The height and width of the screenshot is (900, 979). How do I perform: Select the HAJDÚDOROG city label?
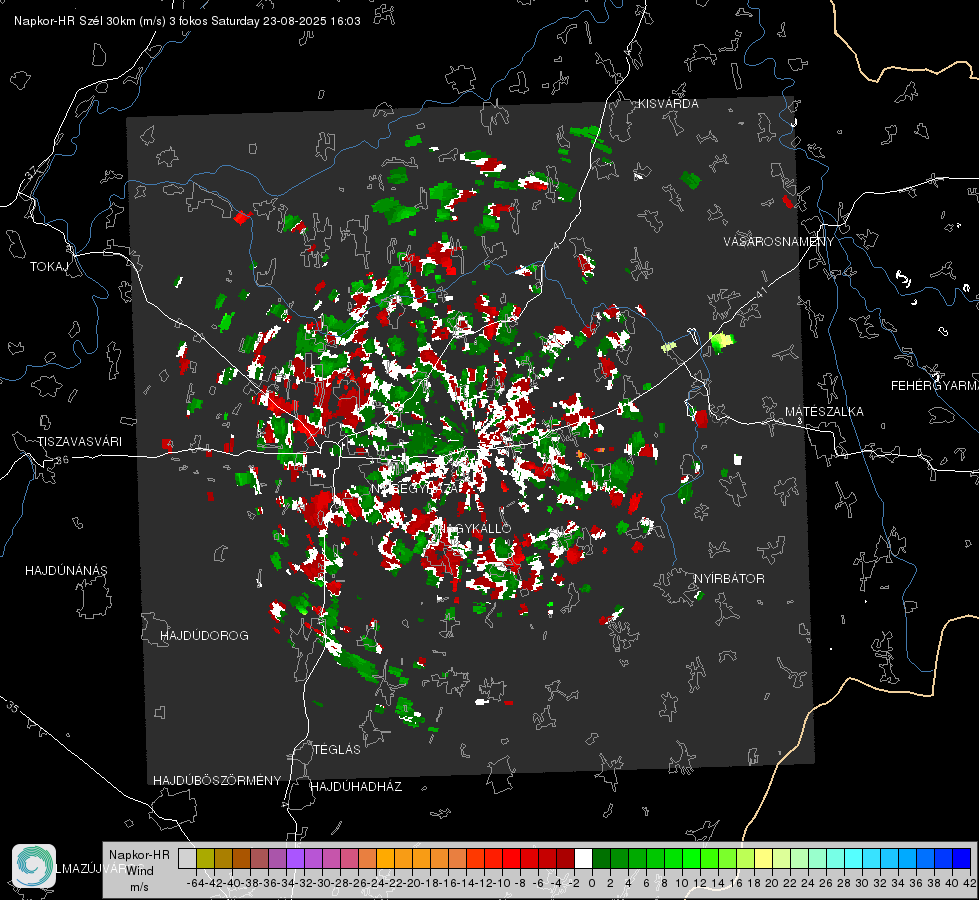[204, 636]
